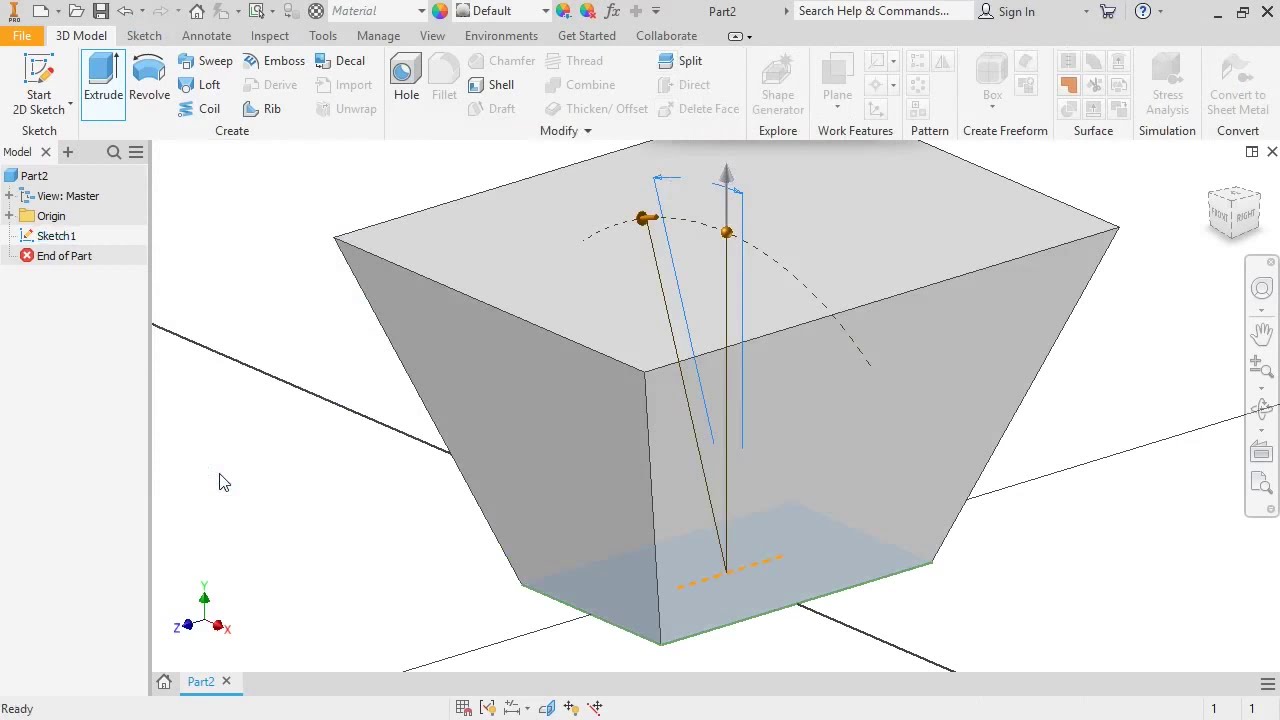Open the appearance color wheel icon
1280x720 pixels.
pos(440,11)
